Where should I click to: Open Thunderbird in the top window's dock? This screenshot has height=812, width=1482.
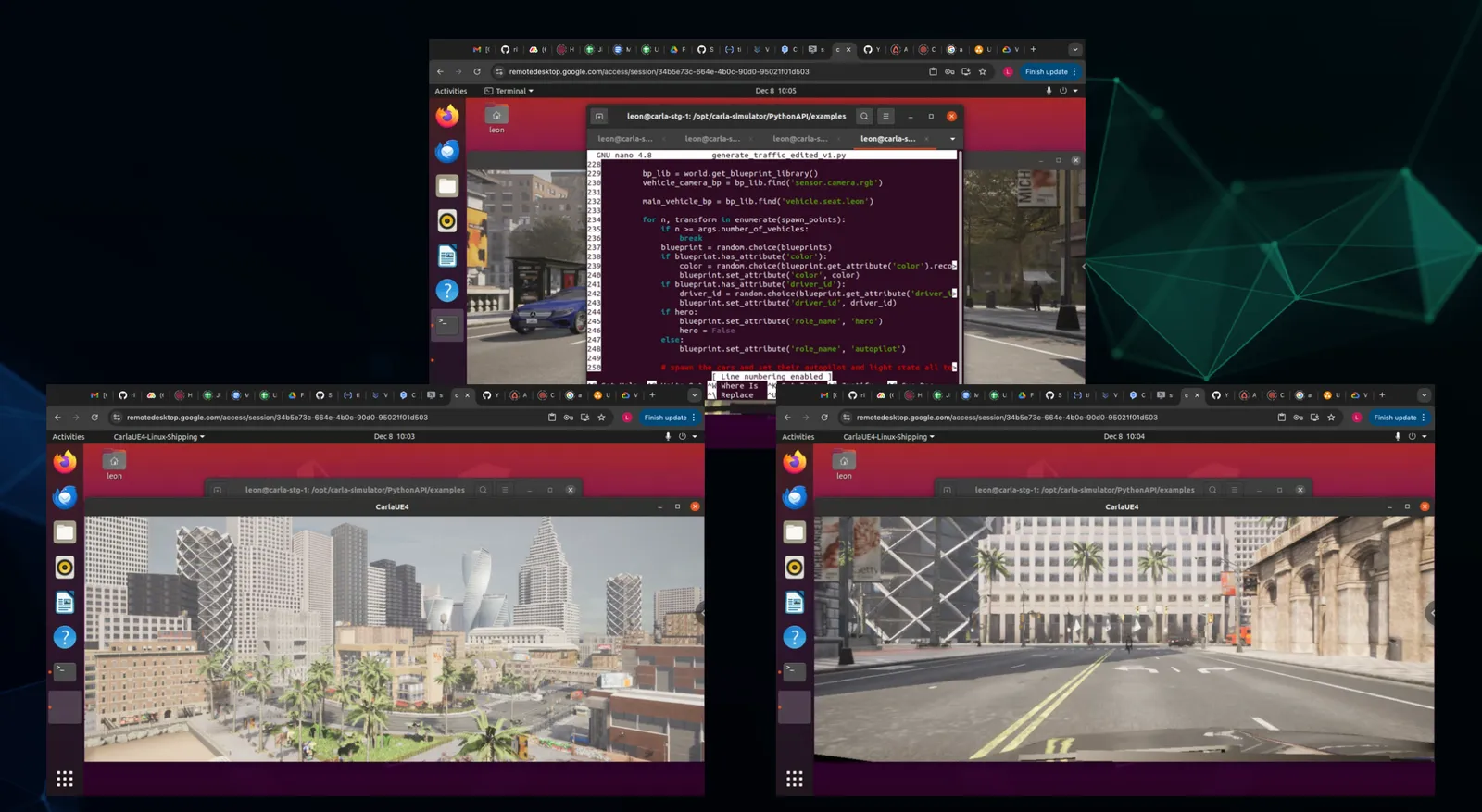click(x=447, y=151)
